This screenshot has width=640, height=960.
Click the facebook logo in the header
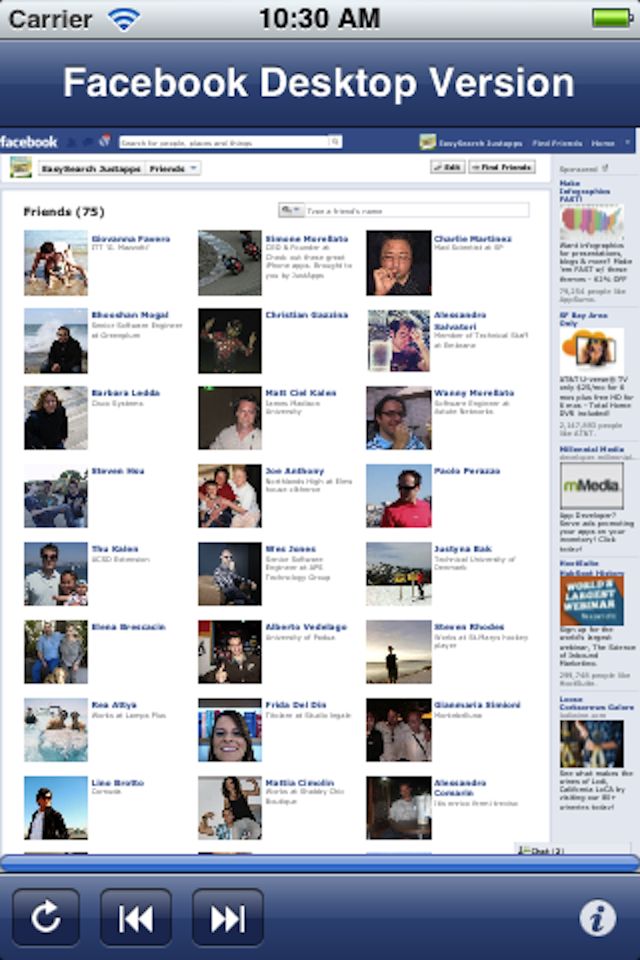(29, 142)
